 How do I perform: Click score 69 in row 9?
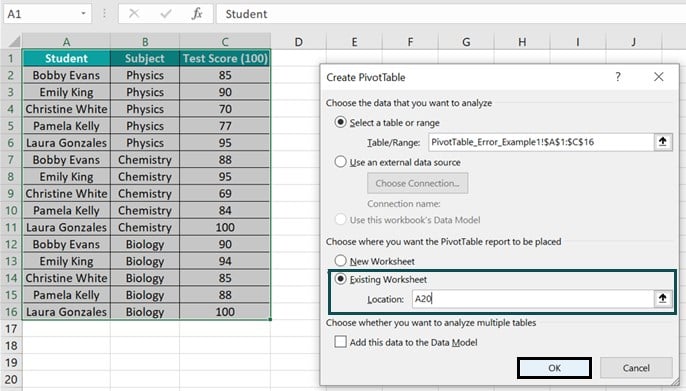(225, 194)
